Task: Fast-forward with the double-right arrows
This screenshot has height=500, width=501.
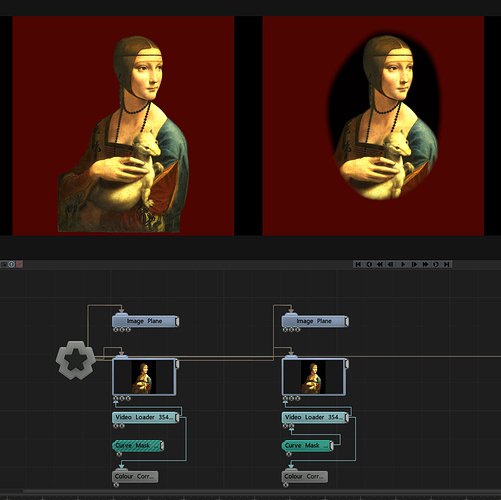Action: click(425, 264)
